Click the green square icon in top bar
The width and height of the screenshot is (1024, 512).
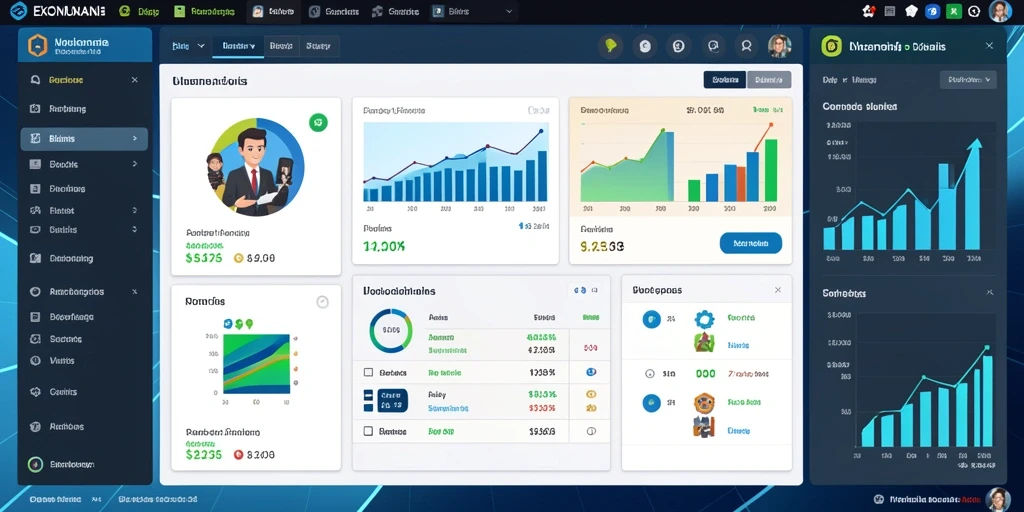(955, 10)
